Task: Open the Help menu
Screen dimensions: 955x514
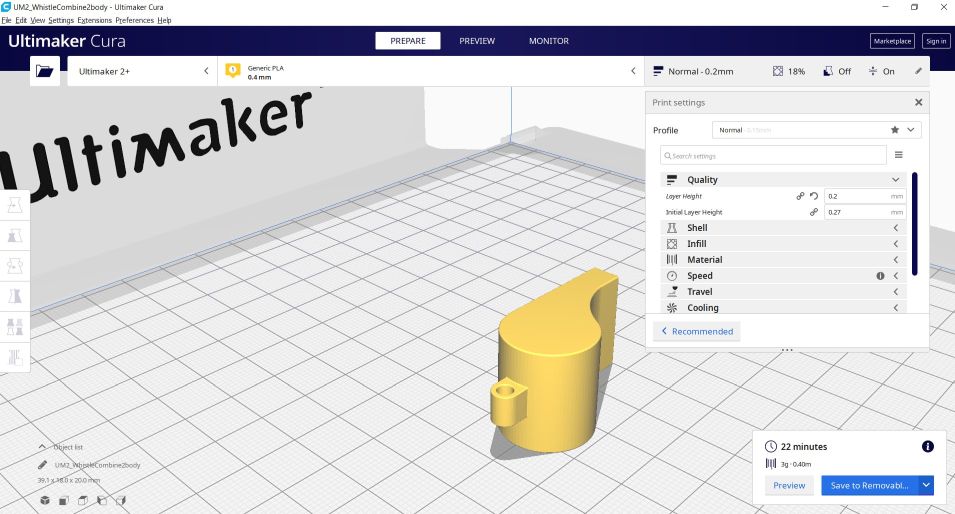Action: (x=164, y=20)
